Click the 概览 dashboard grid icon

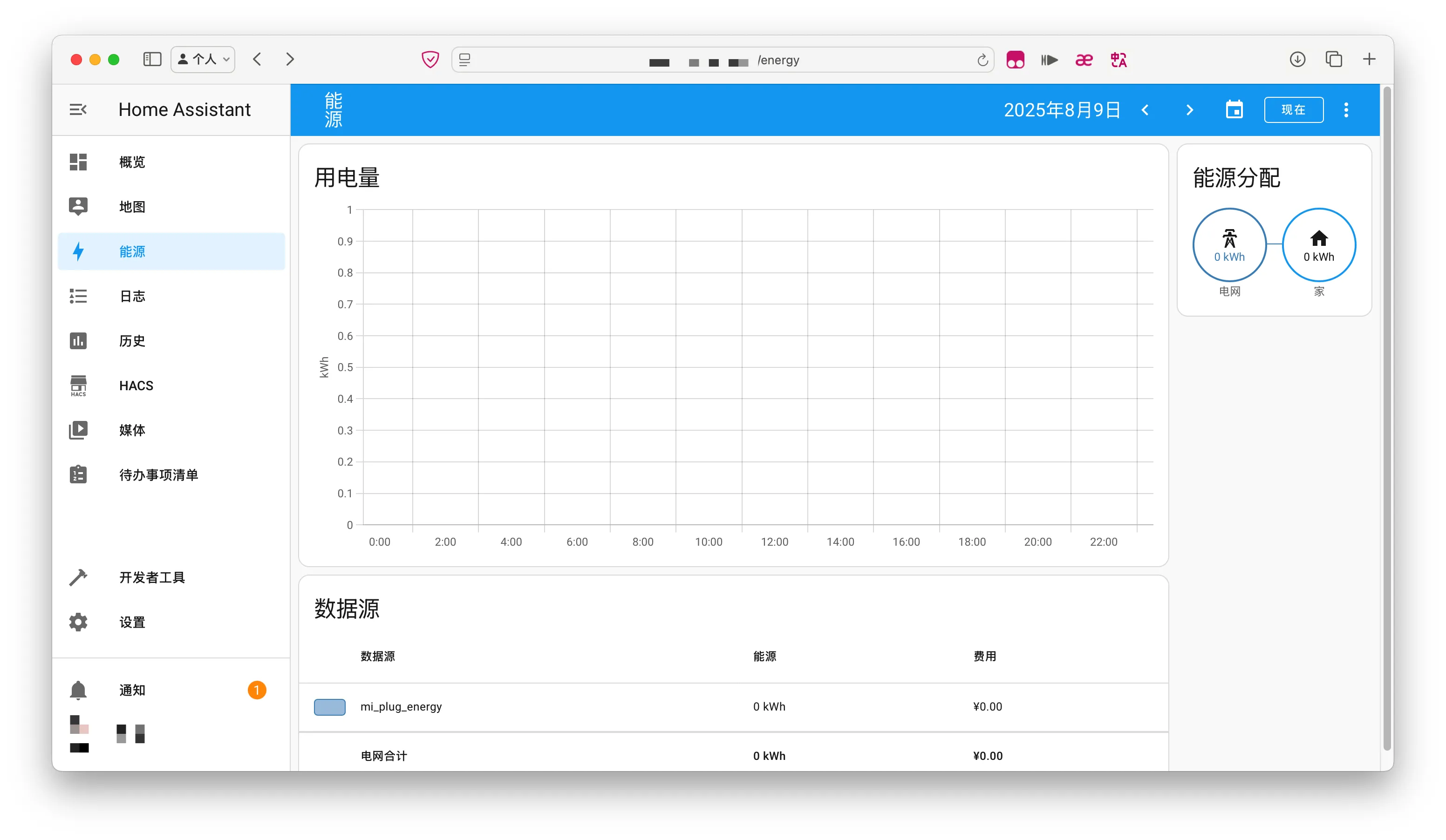pyautogui.click(x=78, y=162)
